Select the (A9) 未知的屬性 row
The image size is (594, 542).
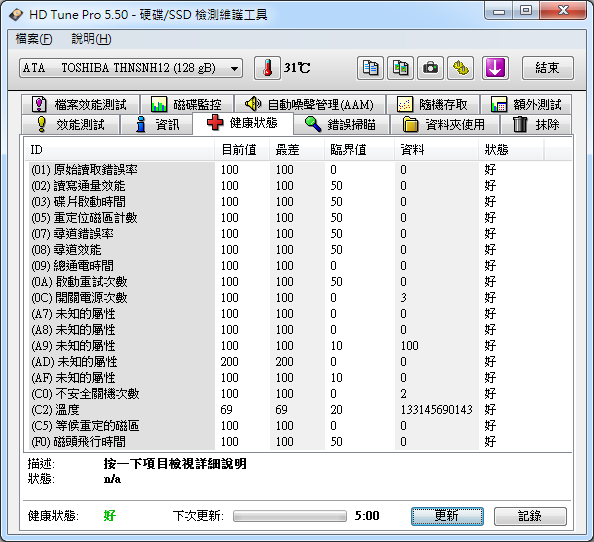point(298,346)
